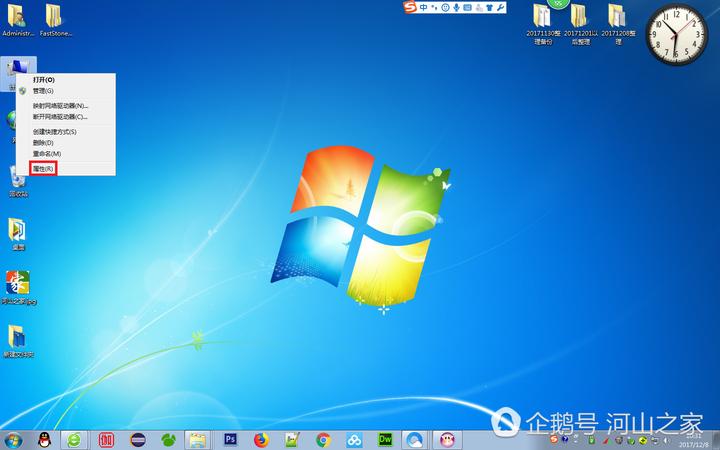Open the dark round striped taskbar icon
720x450 pixels.
point(138,440)
